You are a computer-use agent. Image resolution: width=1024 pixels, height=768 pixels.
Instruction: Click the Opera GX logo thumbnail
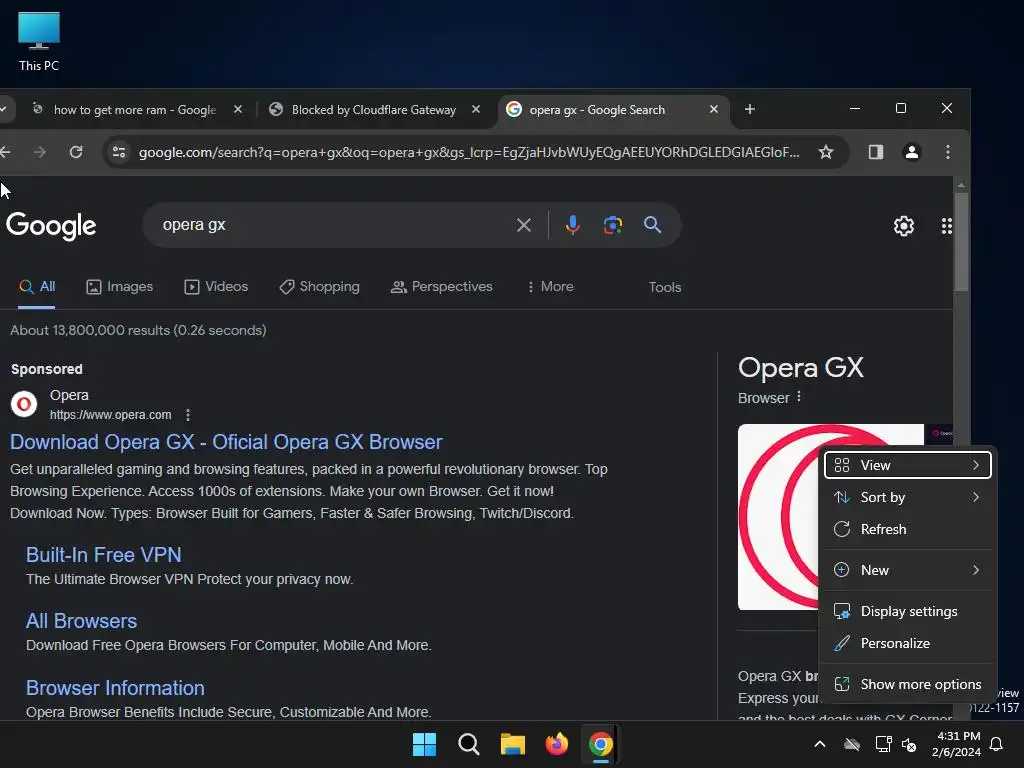click(778, 517)
